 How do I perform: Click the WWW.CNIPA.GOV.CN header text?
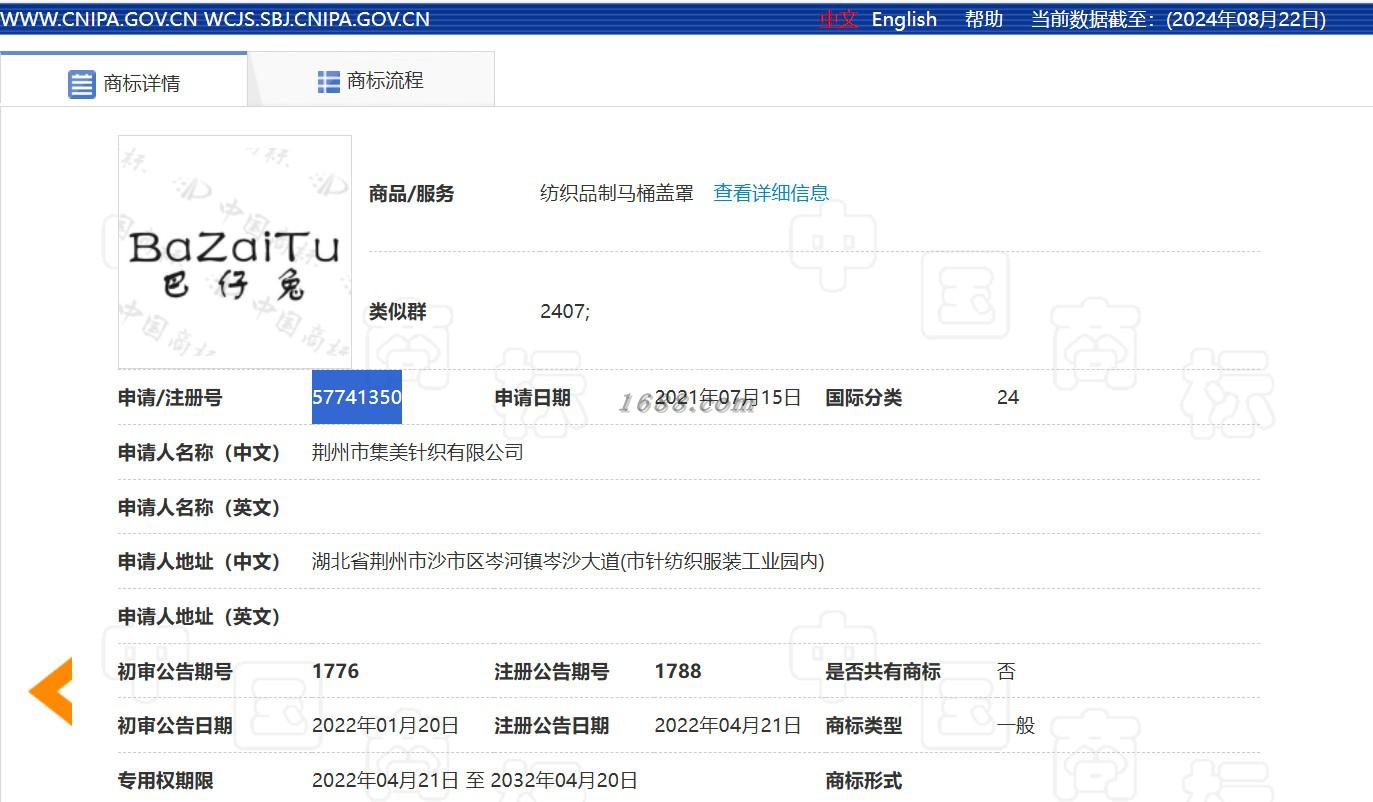pyautogui.click(x=98, y=19)
